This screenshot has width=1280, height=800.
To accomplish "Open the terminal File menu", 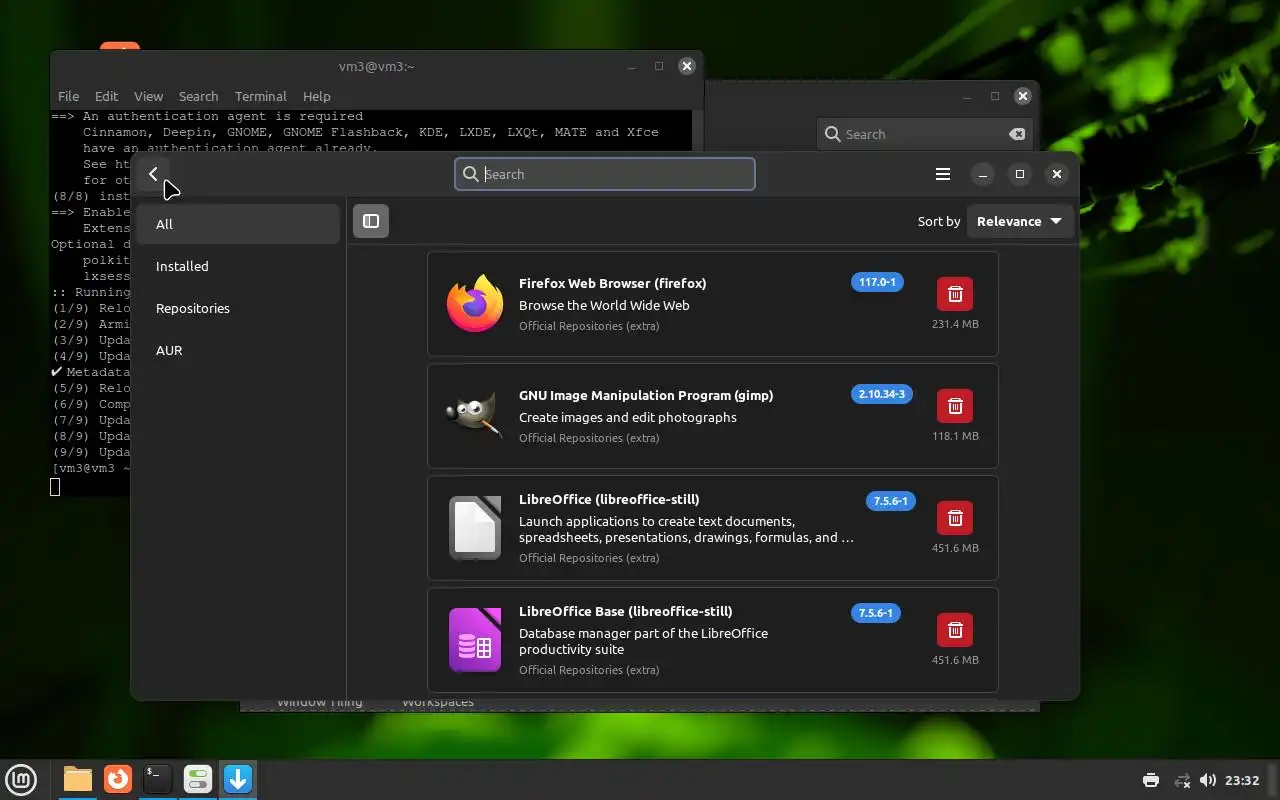I will [68, 96].
